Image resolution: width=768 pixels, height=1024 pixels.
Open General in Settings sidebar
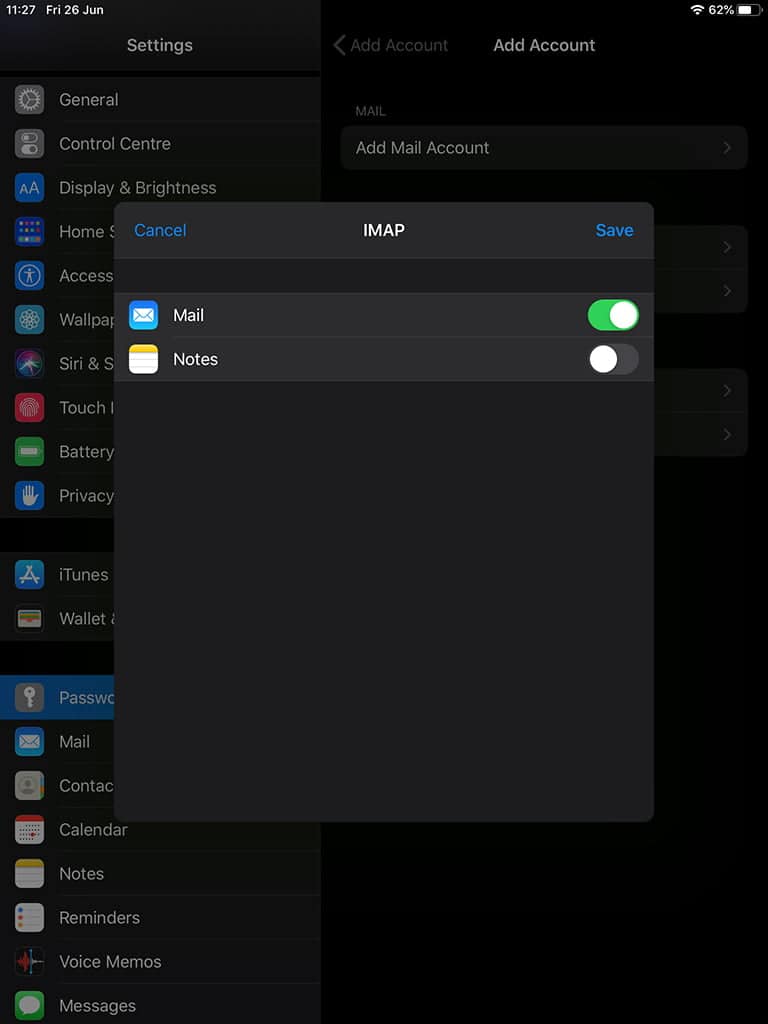tap(160, 99)
